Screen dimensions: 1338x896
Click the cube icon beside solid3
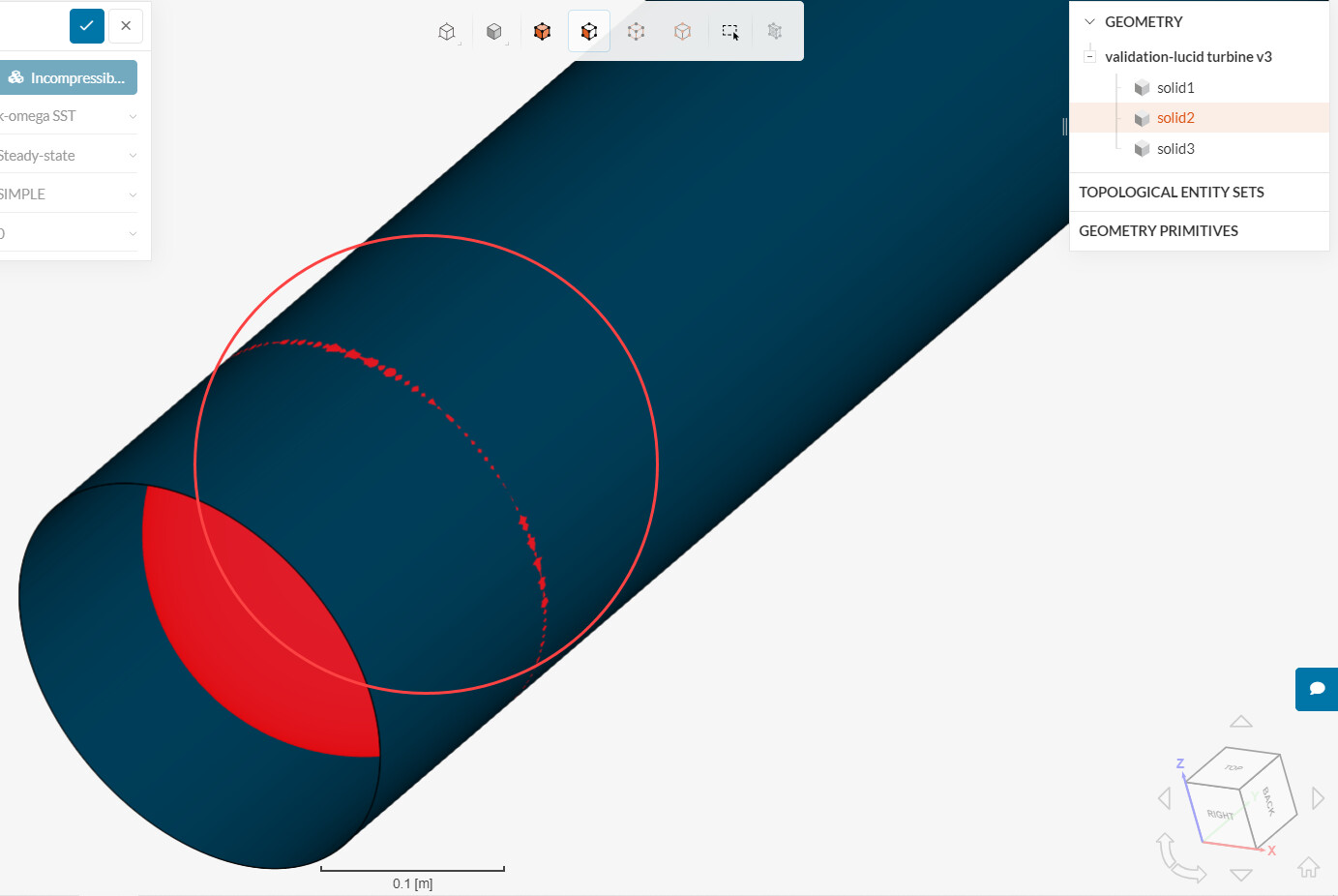(x=1142, y=149)
